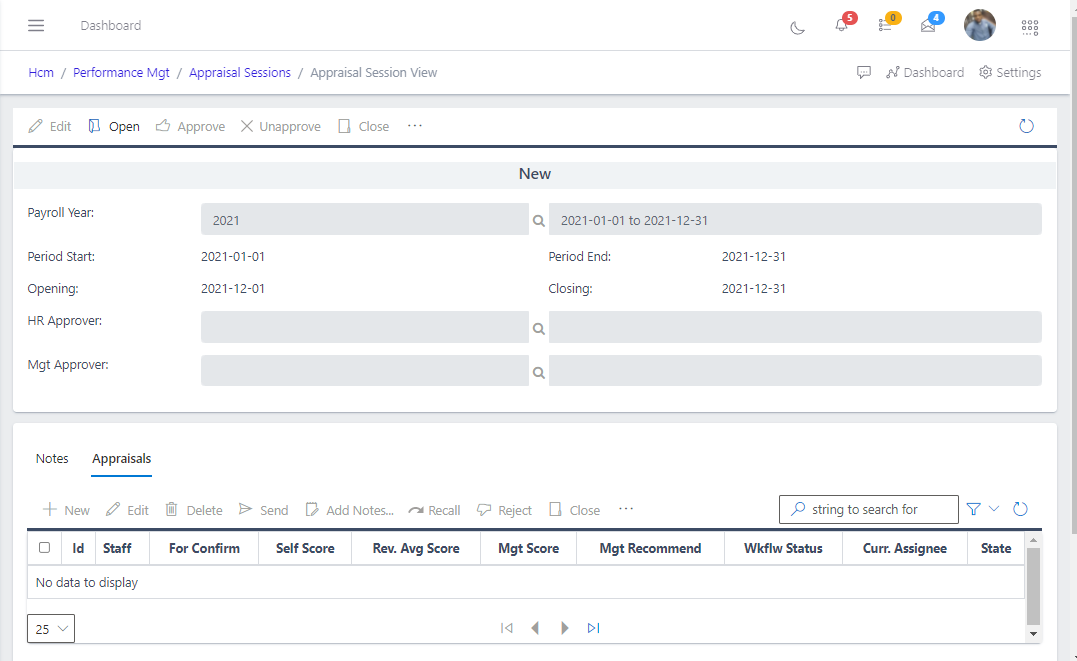This screenshot has width=1077, height=661.
Task: Open the chat/comments icon near Dashboard
Action: tap(864, 72)
